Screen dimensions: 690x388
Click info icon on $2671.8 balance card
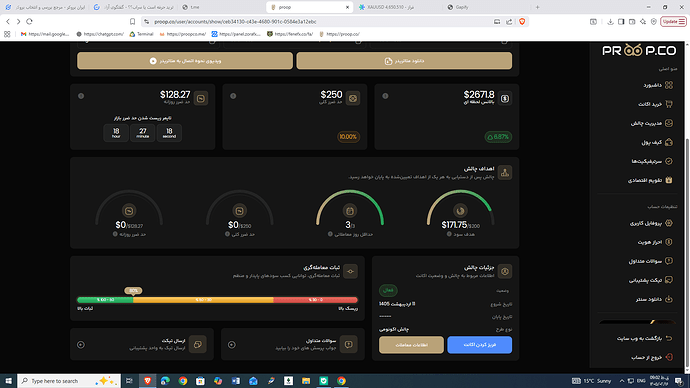(x=385, y=96)
